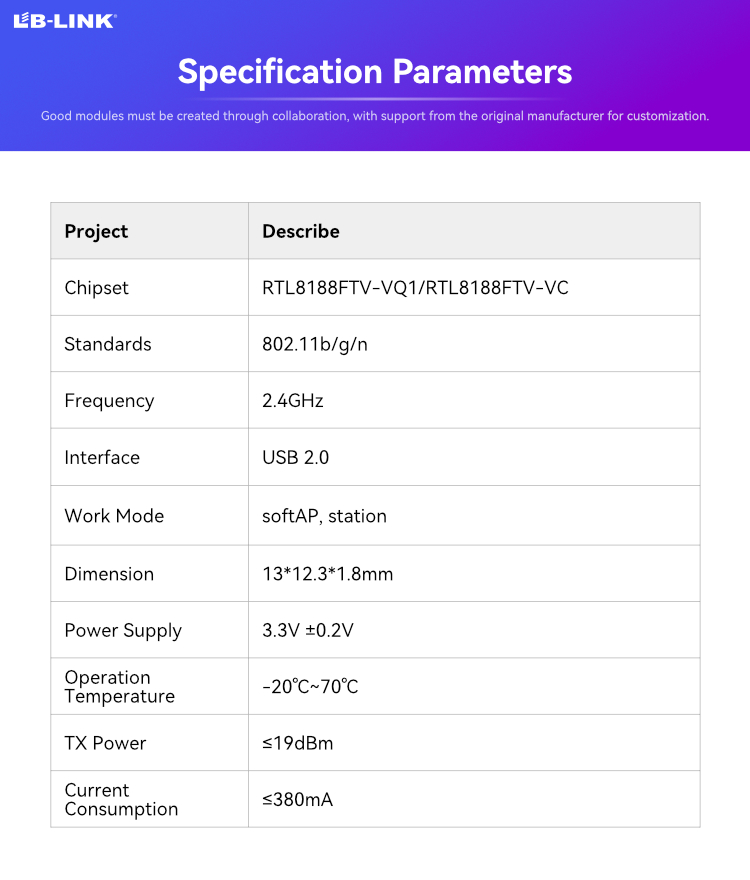The image size is (750, 880).
Task: Click the LB-LINK logo
Action: (x=65, y=21)
